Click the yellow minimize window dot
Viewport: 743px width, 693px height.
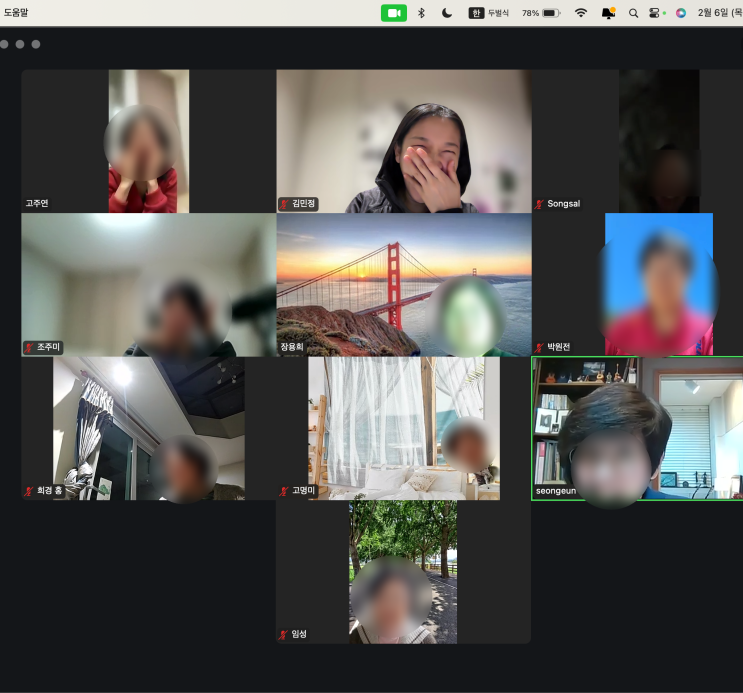[20, 44]
